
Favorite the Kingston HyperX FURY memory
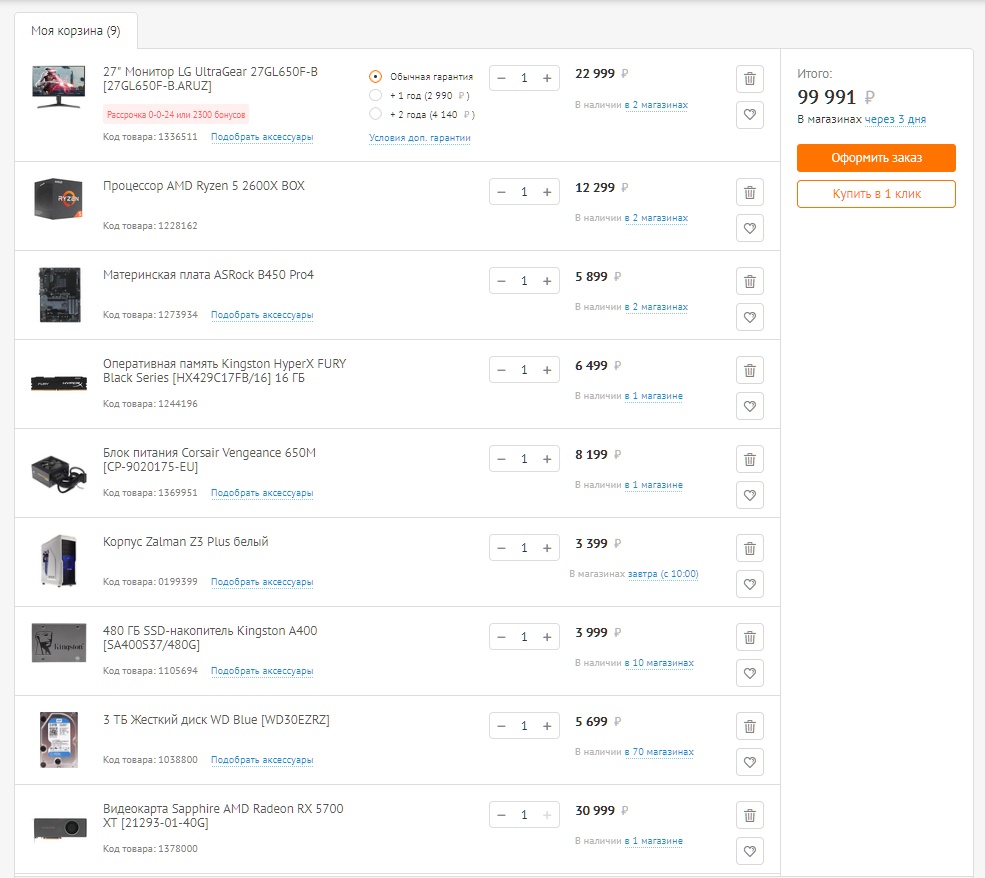pos(749,406)
